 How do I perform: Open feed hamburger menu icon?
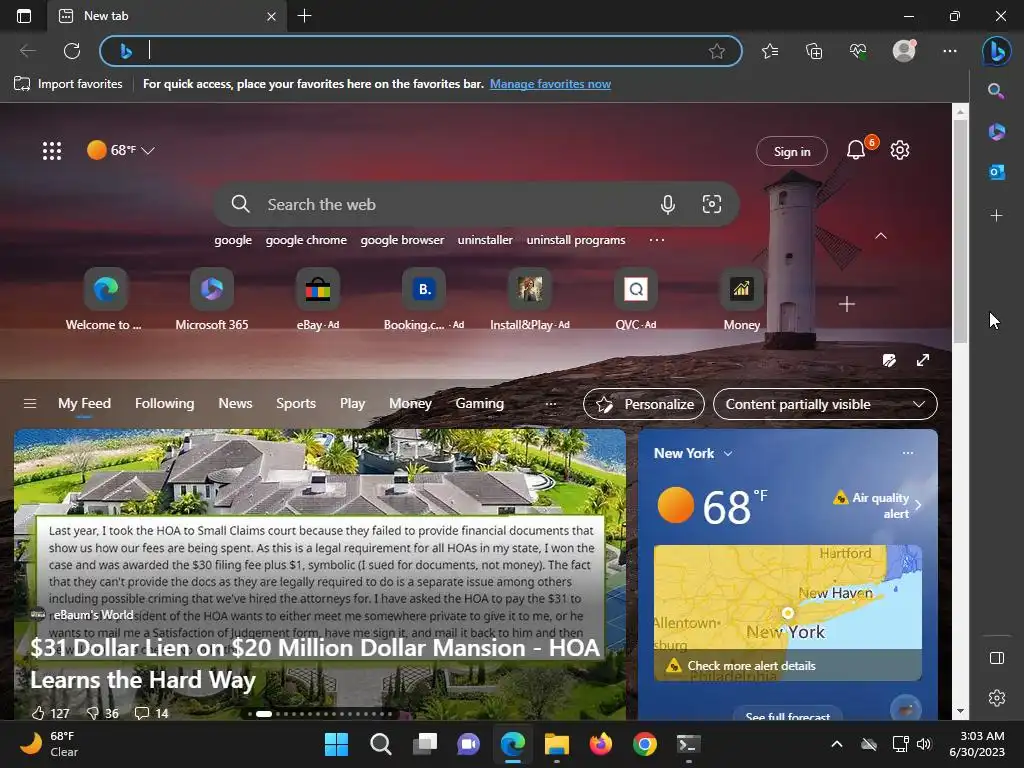point(29,404)
